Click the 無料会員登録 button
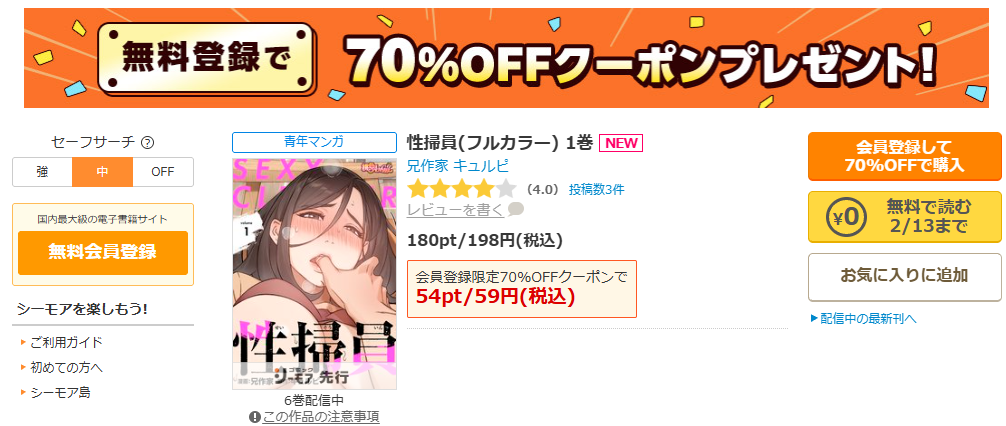Screen dimensions: 1006x426 click(103, 253)
